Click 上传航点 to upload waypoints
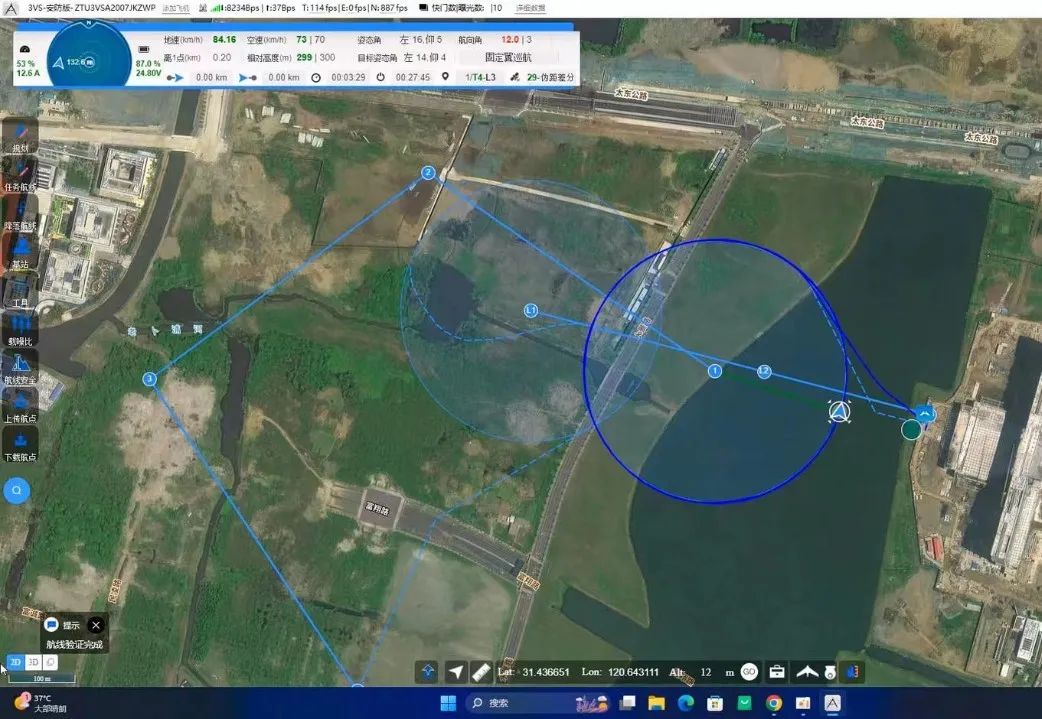Image resolution: width=1042 pixels, height=719 pixels. [20, 404]
